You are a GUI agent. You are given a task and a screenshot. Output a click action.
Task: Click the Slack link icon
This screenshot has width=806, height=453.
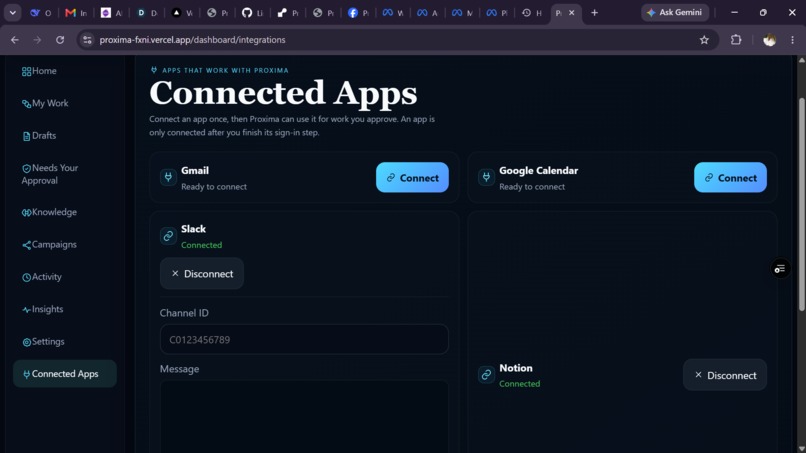point(168,236)
